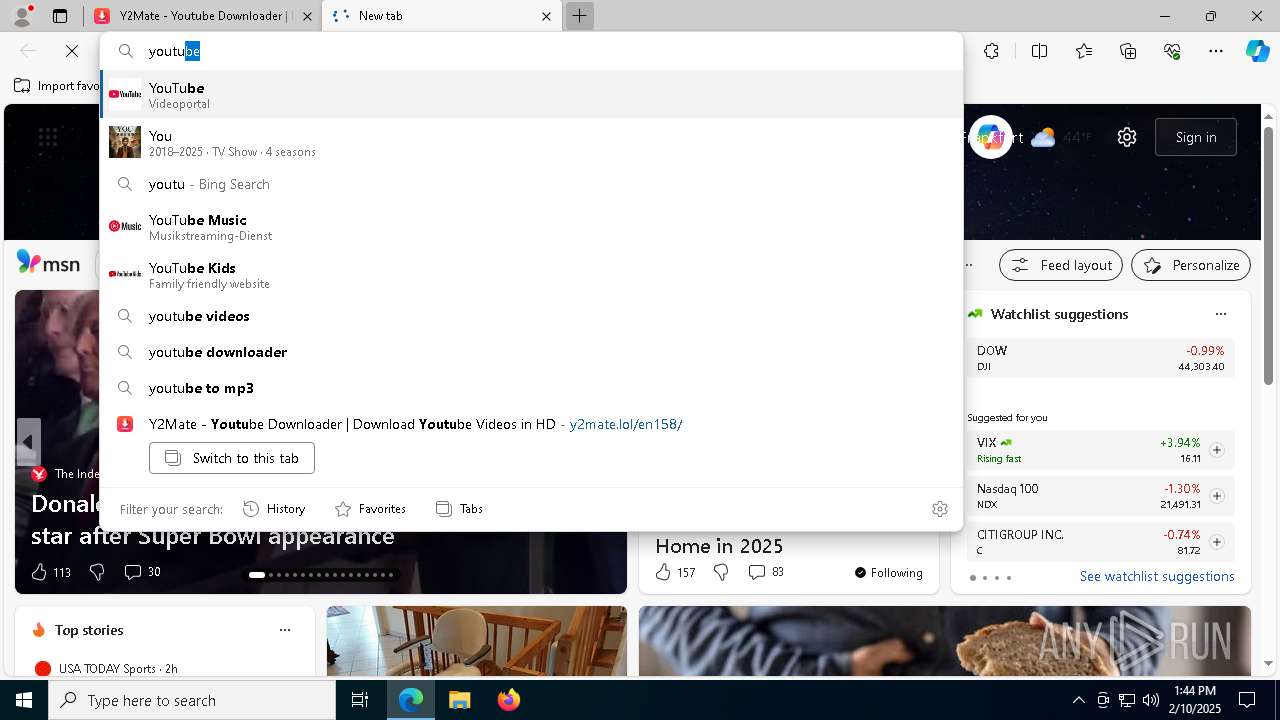This screenshot has height=720, width=1280.
Task: Open Top stories more options
Action: pos(285,630)
